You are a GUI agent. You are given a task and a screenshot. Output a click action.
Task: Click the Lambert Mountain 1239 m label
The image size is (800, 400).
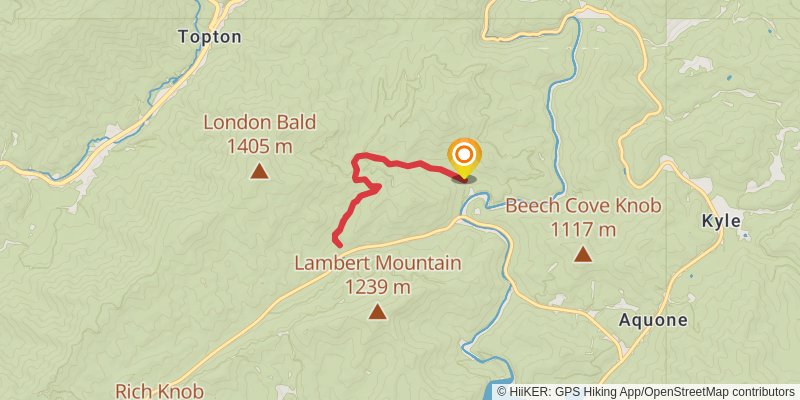coord(378,275)
